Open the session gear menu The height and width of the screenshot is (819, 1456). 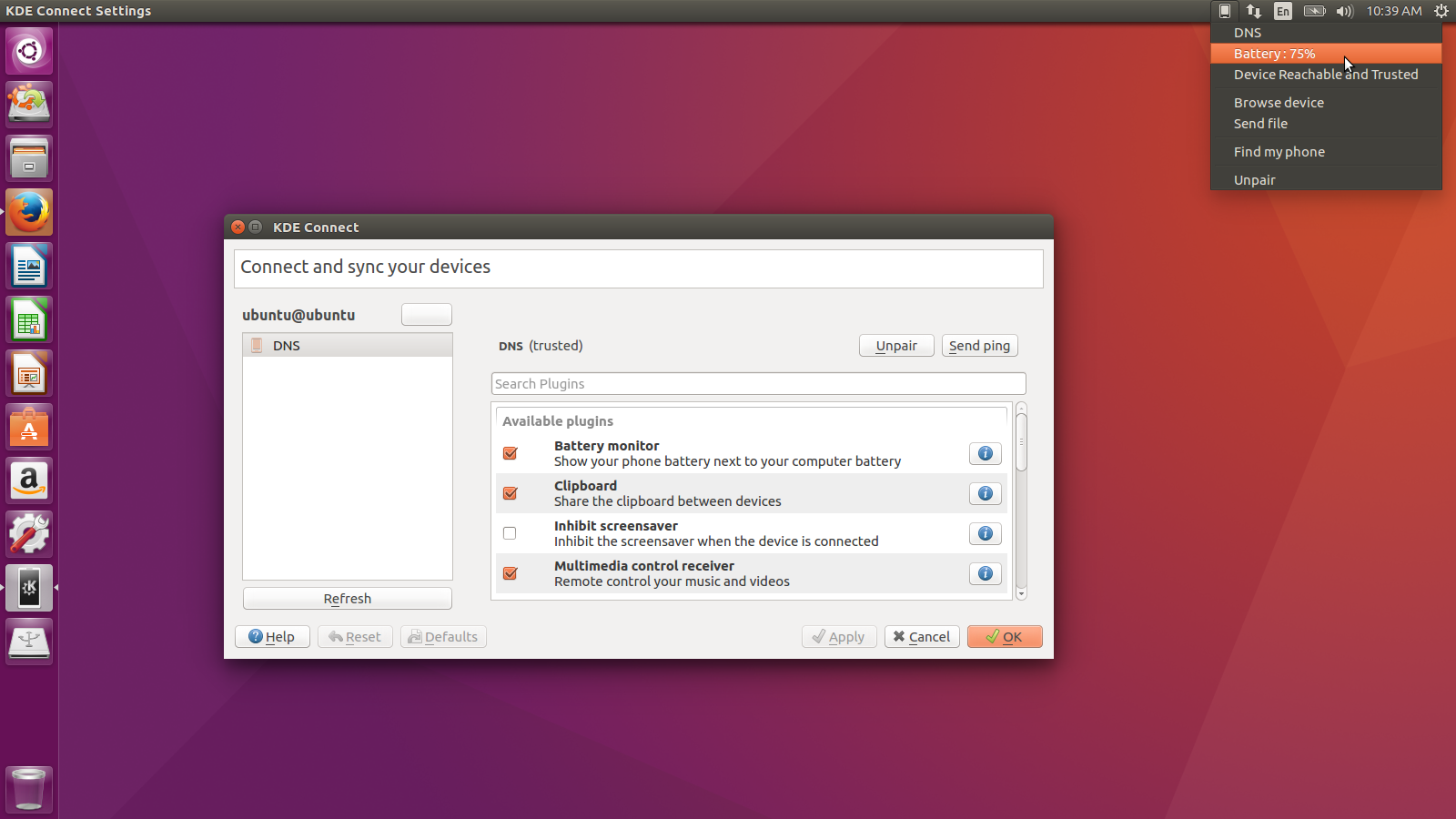click(1441, 11)
